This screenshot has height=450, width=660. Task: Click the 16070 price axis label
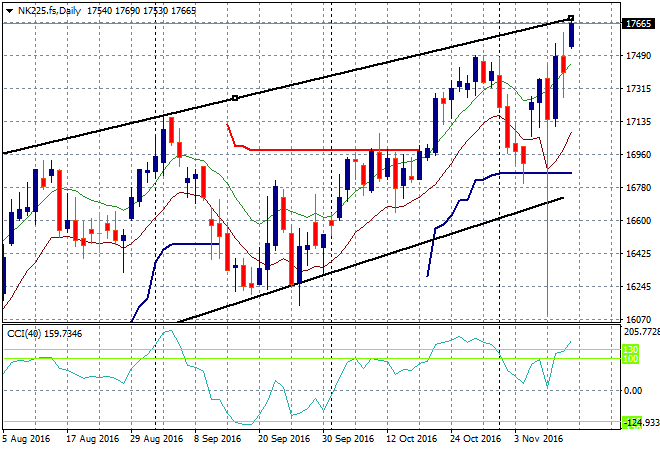[638, 320]
